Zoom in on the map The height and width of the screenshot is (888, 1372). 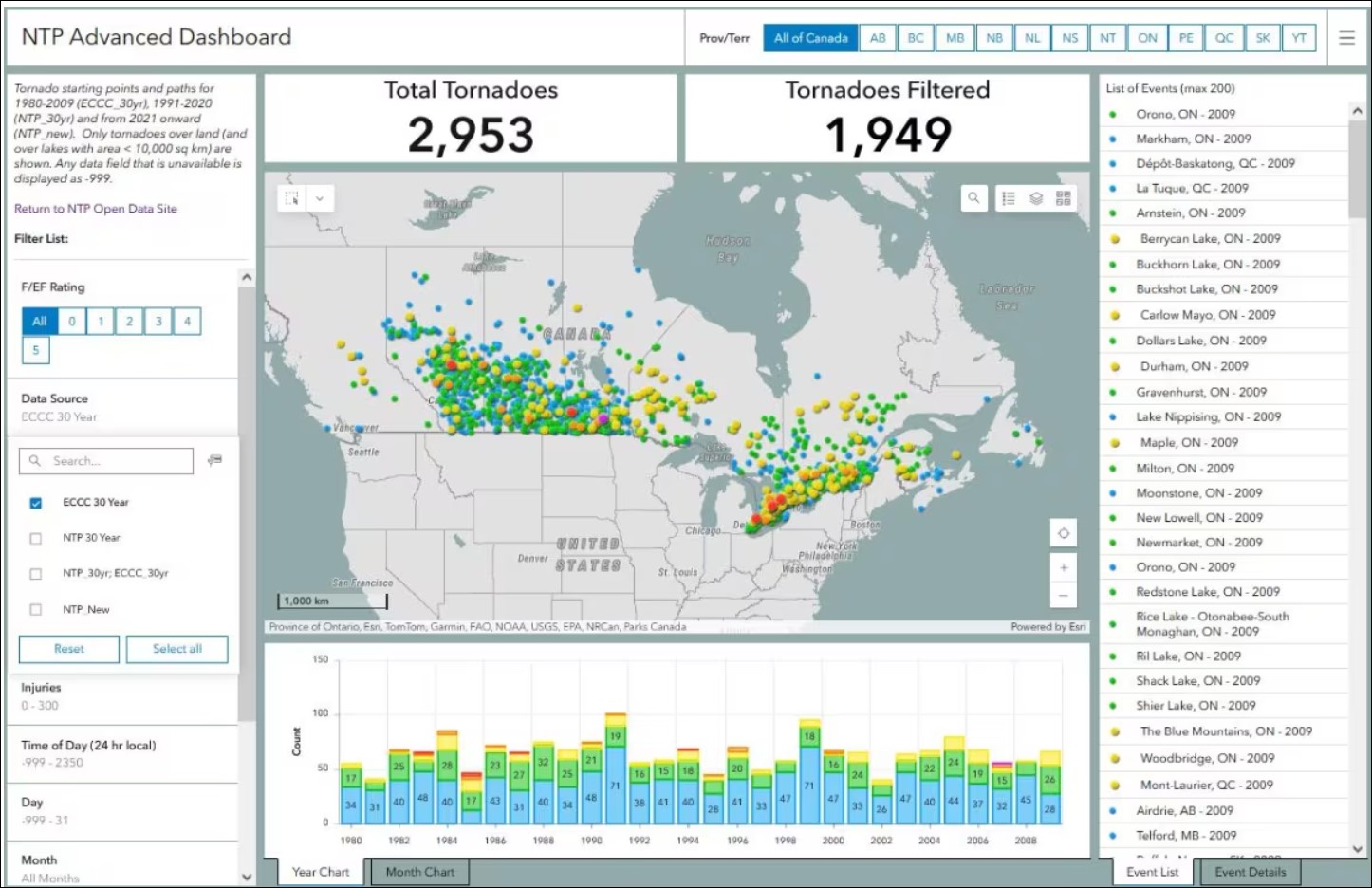pos(1064,567)
